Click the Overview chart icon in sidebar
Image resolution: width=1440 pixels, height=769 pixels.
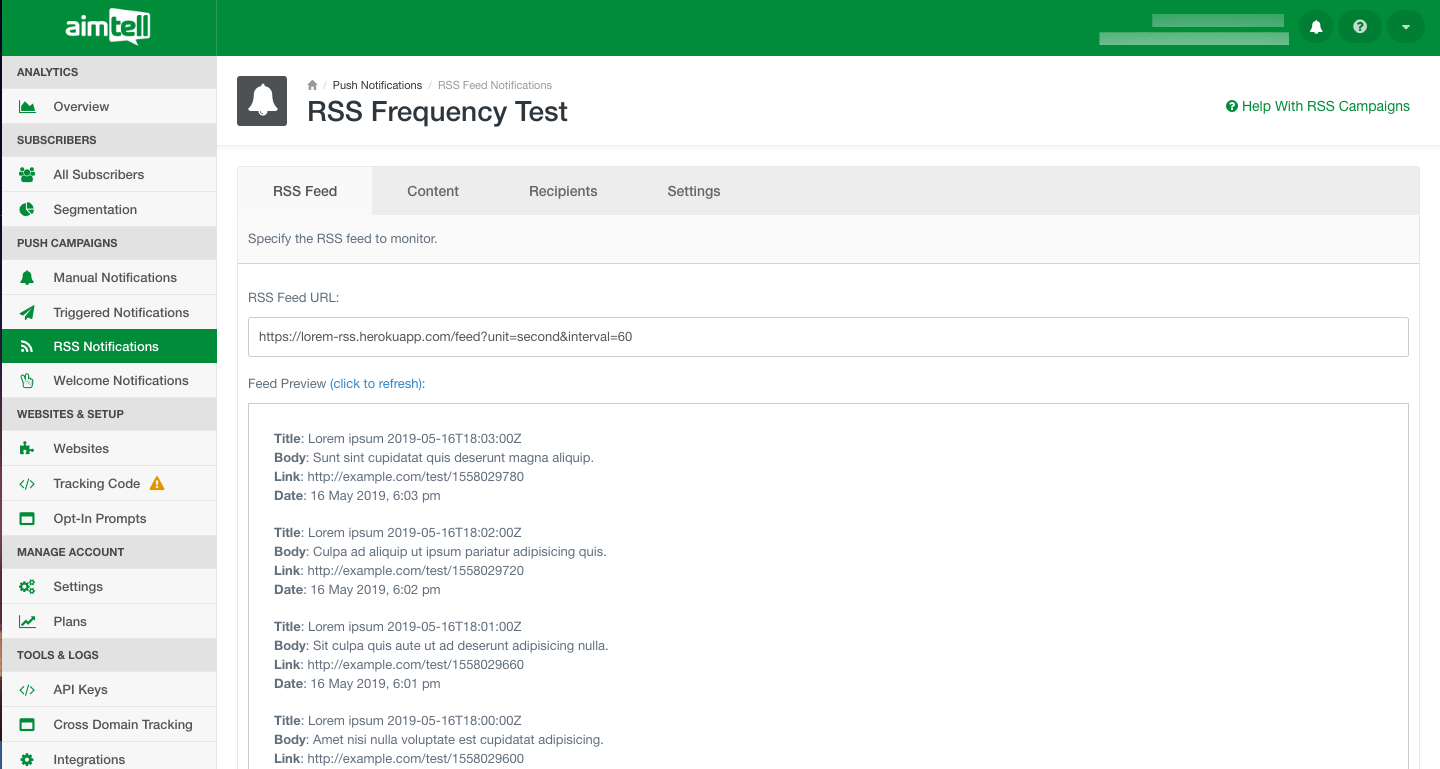[27, 107]
